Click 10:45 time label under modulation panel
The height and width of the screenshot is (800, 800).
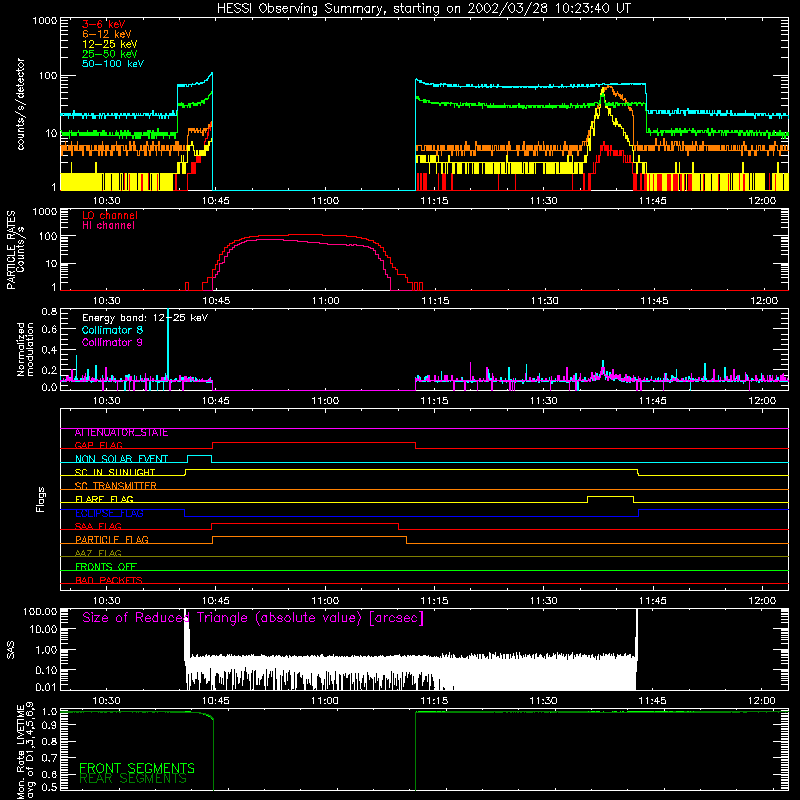tap(215, 401)
